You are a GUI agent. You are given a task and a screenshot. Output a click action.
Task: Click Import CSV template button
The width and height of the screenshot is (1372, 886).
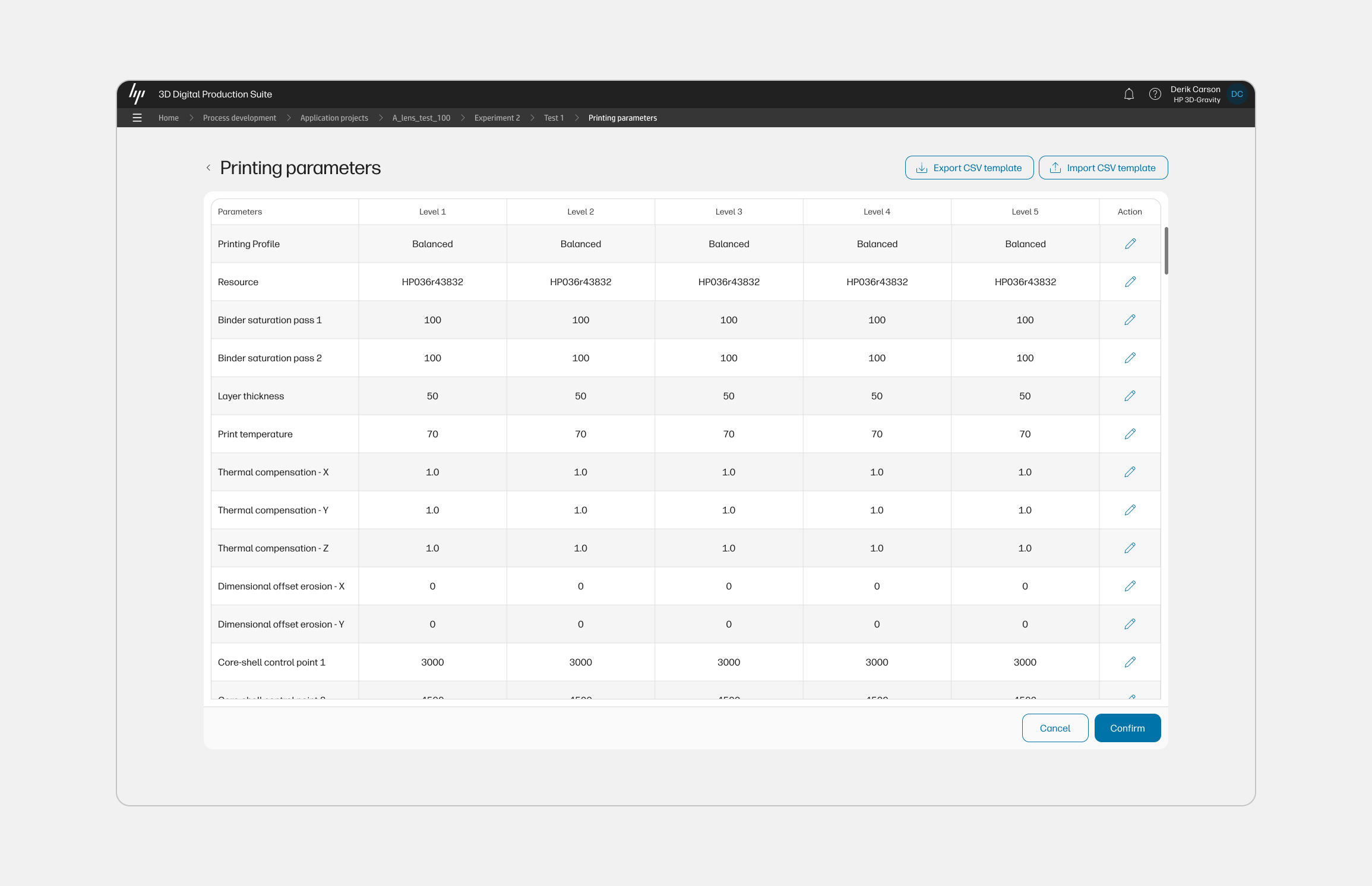(x=1103, y=168)
